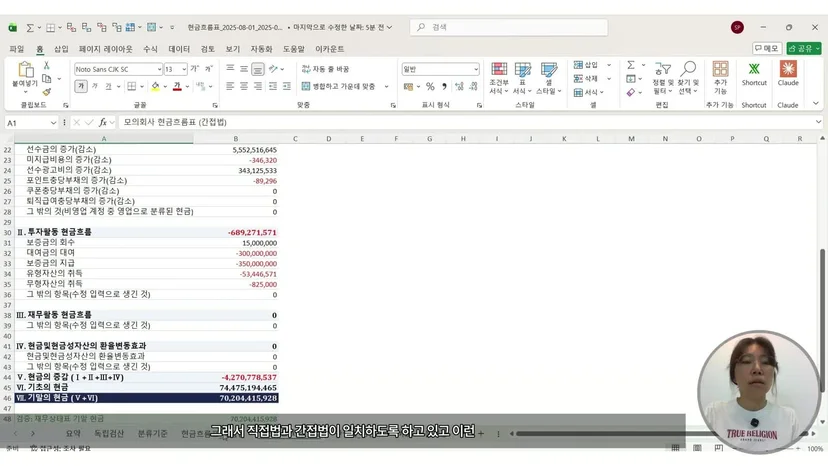Toggle underline formatting
Screen dimensions: 828x466
pyautogui.click(x=108, y=86)
